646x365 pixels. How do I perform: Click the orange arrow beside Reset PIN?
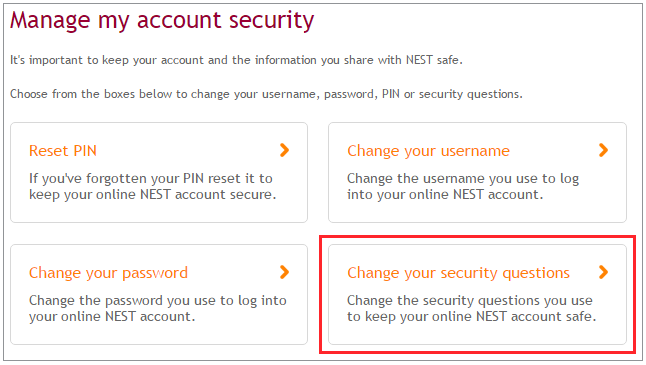click(284, 150)
